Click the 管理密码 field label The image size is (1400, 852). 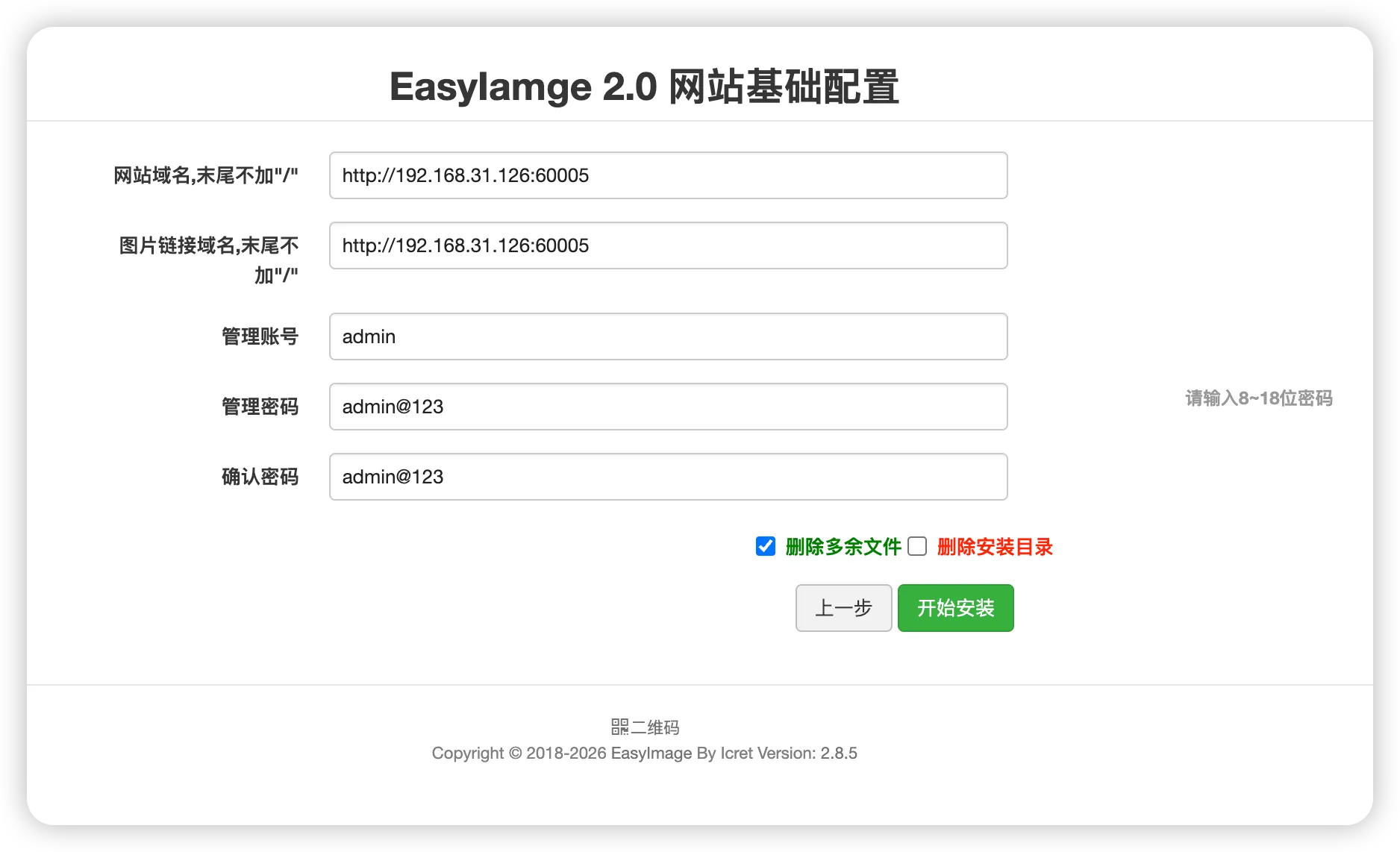(260, 407)
